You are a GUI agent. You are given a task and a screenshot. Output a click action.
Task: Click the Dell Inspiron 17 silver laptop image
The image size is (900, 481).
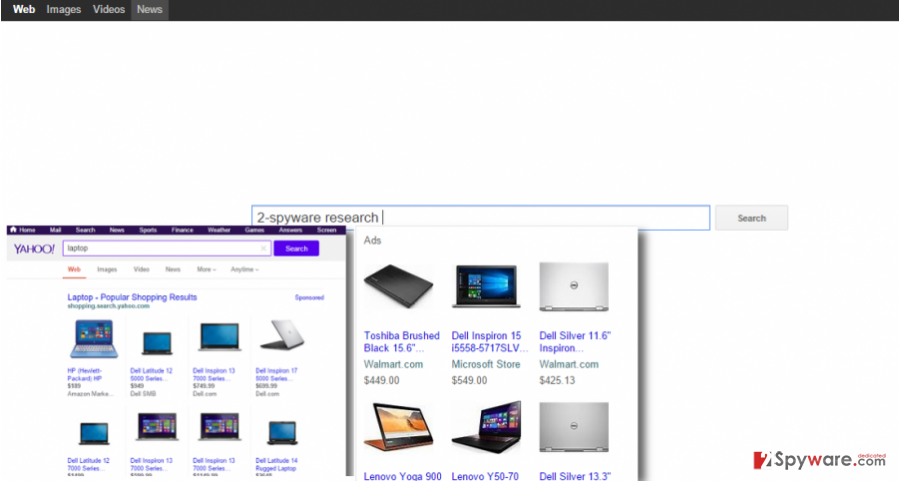point(282,335)
